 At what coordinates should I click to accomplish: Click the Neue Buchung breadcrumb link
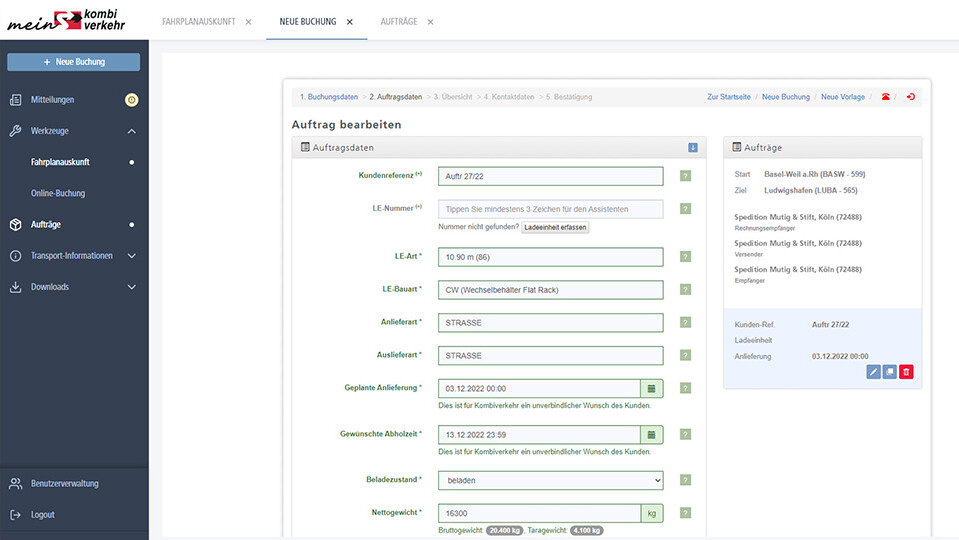785,97
